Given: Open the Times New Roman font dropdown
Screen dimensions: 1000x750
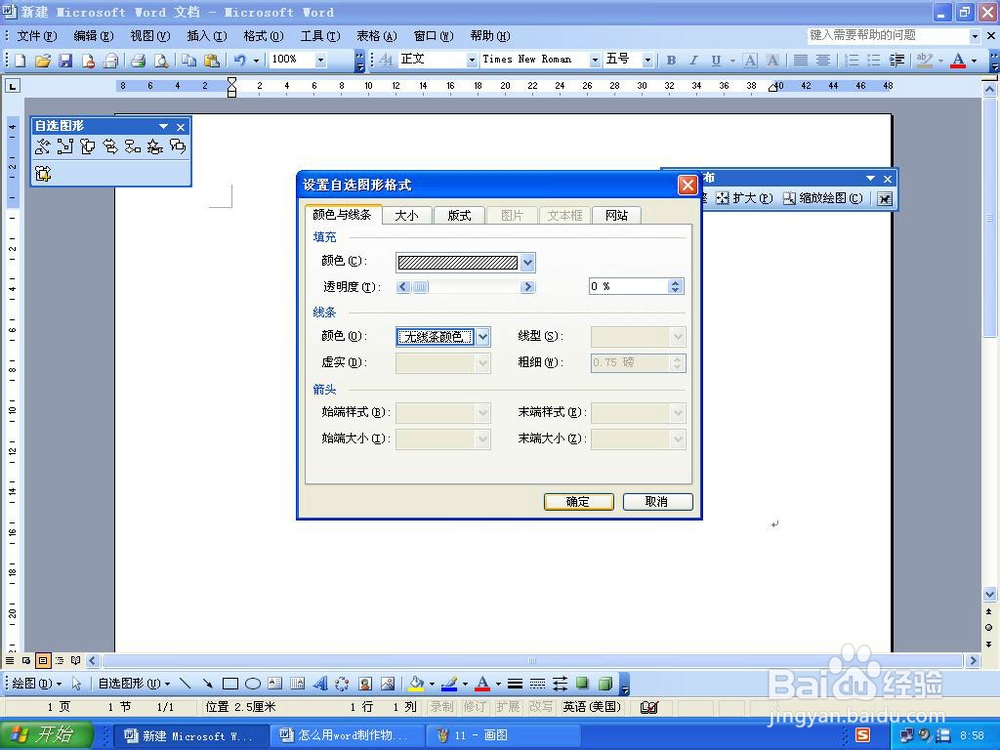Looking at the screenshot, I should tap(594, 60).
